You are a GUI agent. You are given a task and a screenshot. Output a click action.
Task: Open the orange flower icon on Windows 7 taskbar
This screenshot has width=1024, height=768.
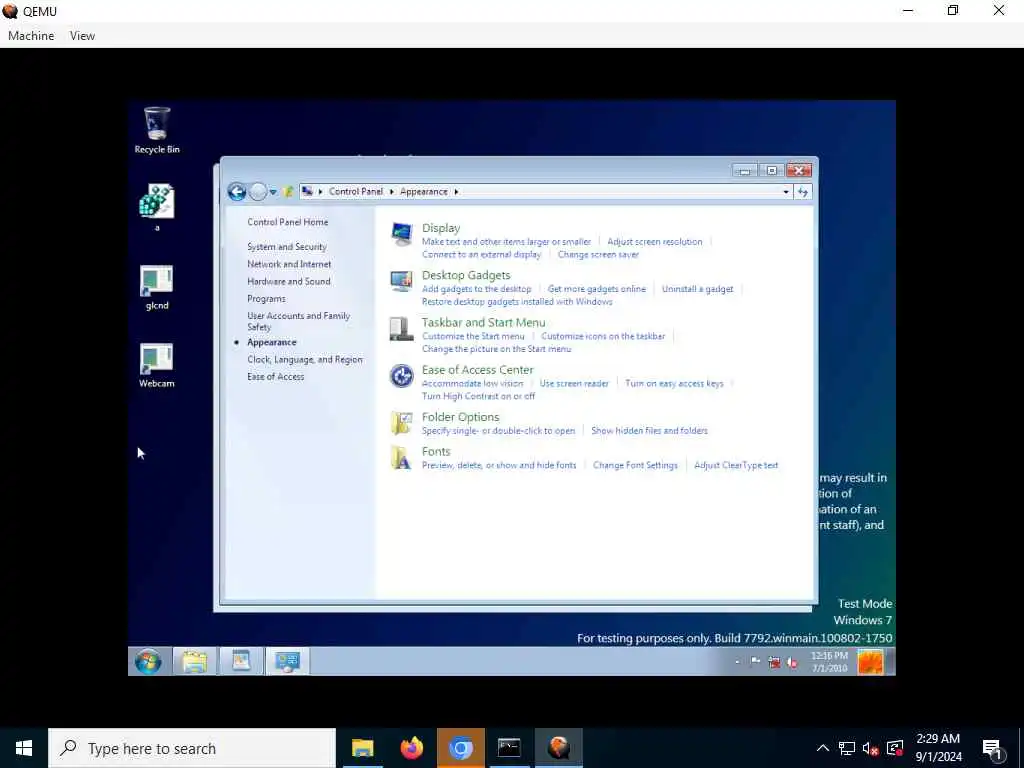click(870, 662)
